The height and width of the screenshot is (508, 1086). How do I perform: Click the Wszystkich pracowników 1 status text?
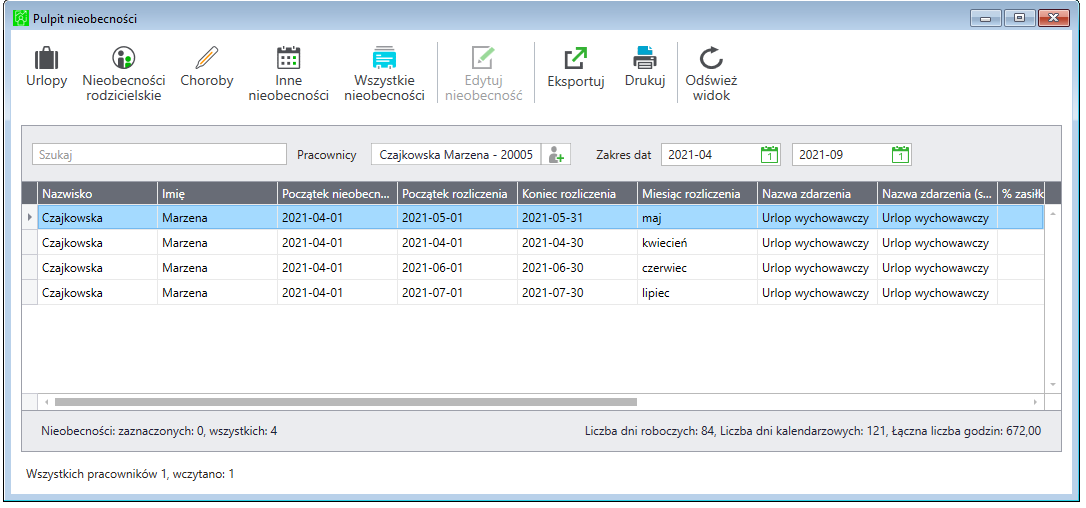click(130, 474)
